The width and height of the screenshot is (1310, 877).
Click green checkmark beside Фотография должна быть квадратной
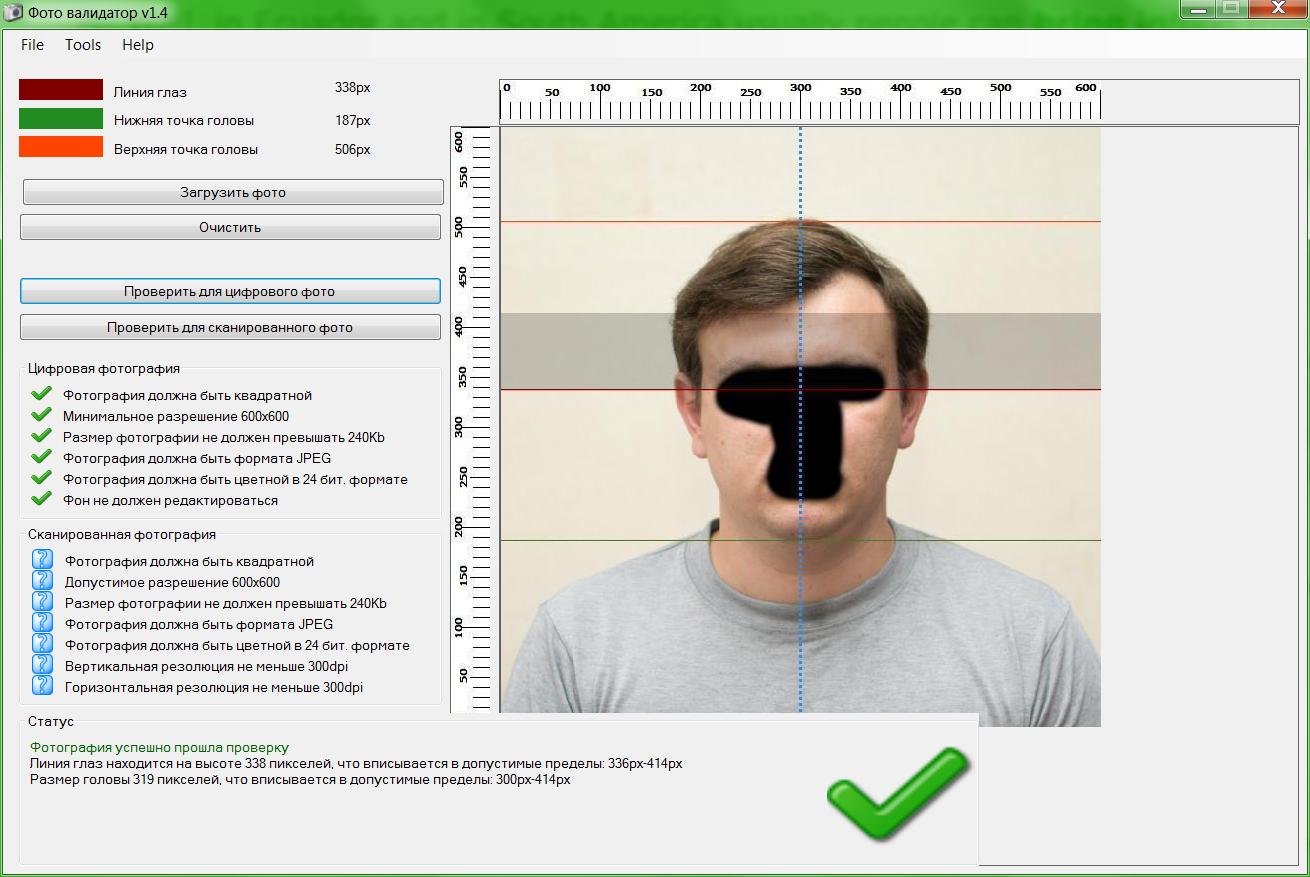(x=41, y=394)
